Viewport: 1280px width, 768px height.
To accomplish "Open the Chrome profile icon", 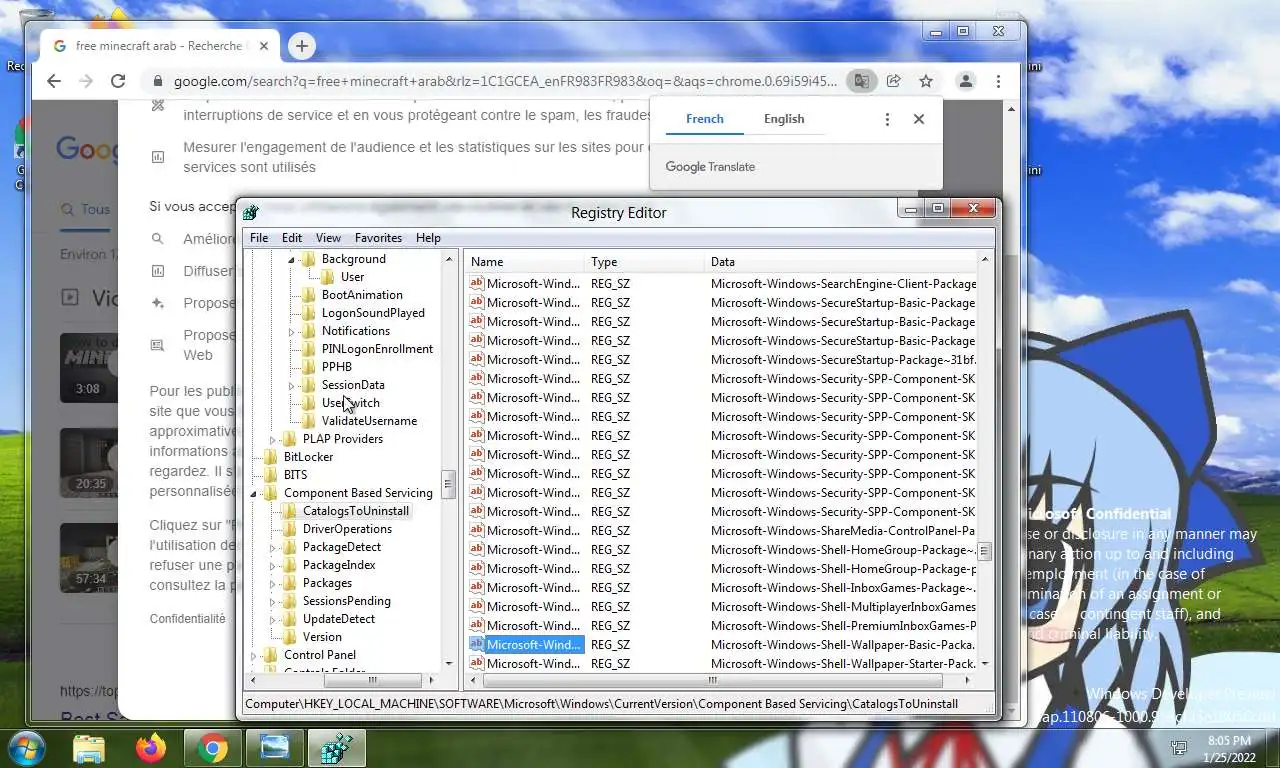I will [x=965, y=81].
